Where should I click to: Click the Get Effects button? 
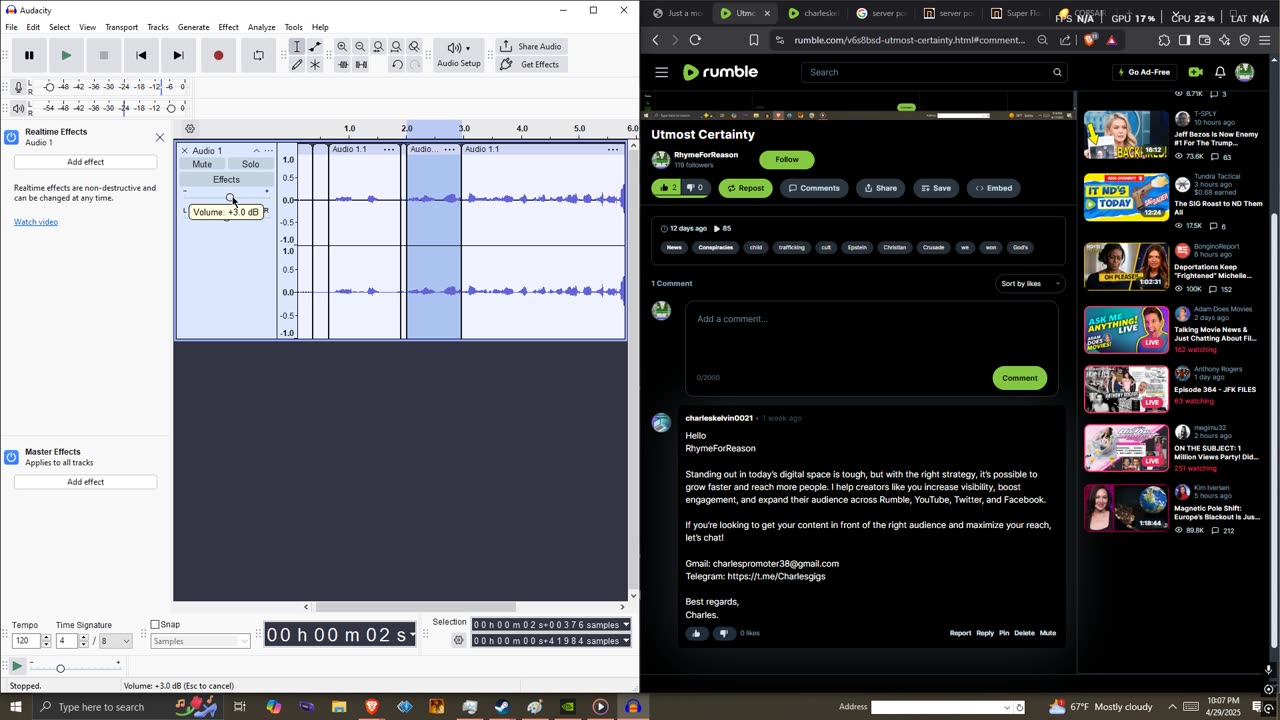pyautogui.click(x=530, y=64)
